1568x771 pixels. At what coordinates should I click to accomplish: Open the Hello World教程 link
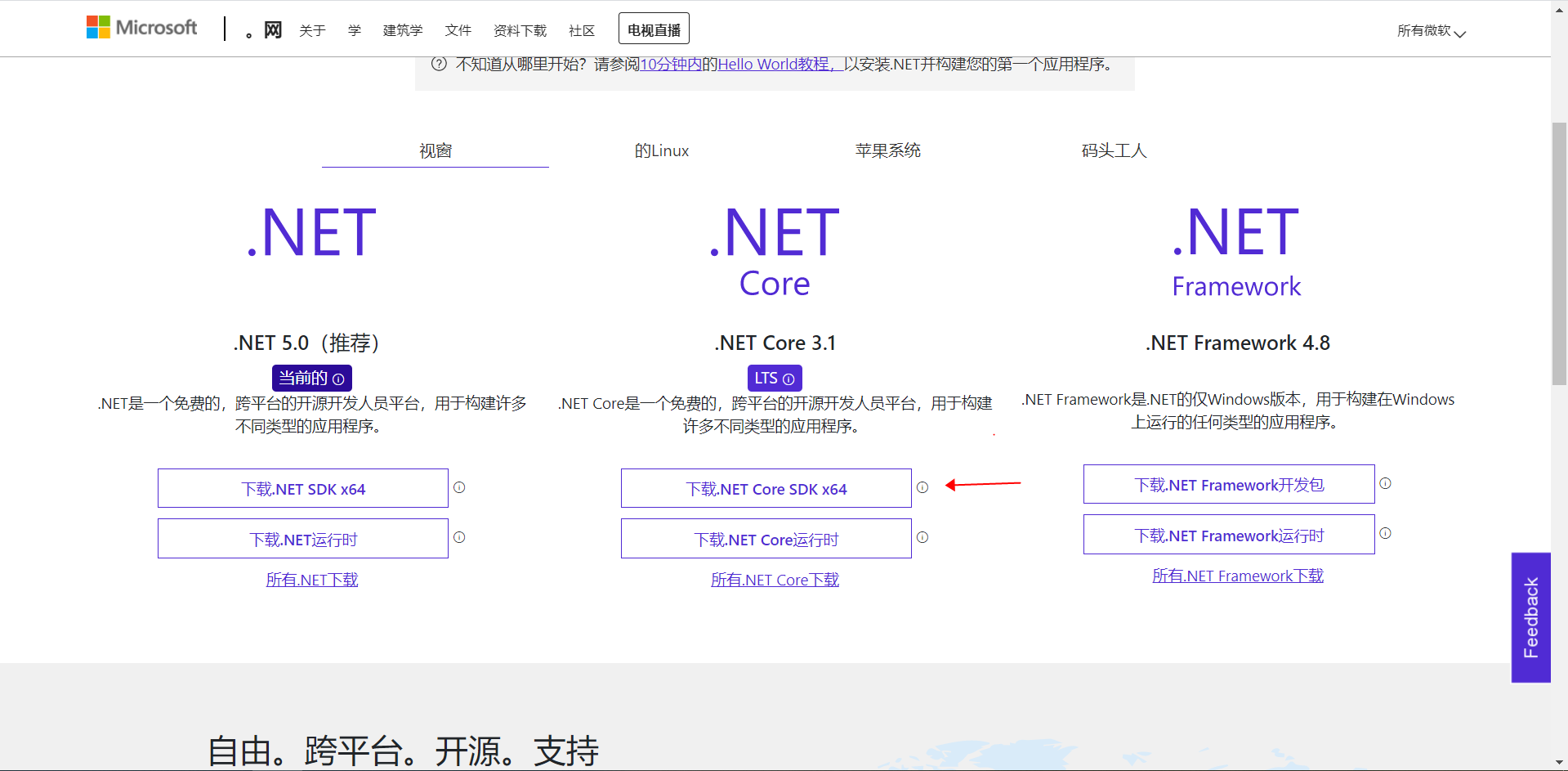click(773, 64)
